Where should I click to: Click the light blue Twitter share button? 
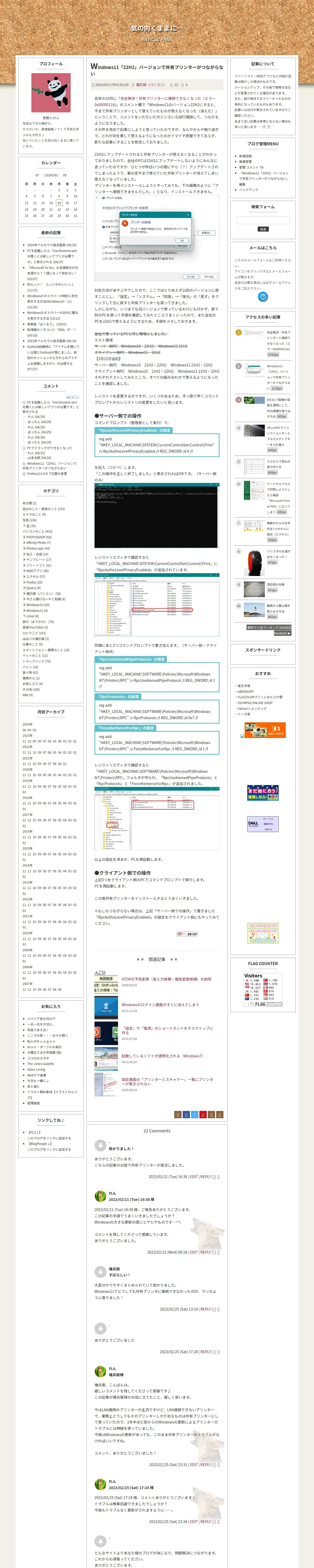click(194, 1115)
